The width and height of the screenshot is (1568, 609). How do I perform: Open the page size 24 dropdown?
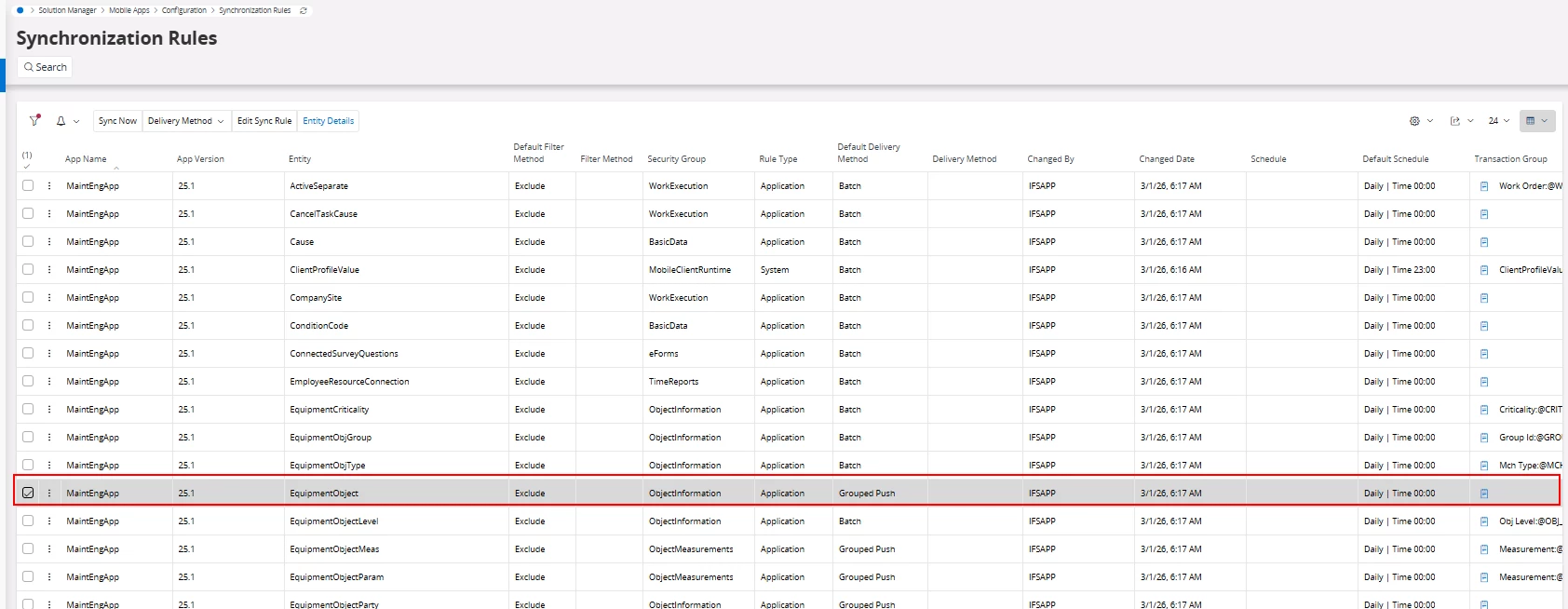[1498, 121]
